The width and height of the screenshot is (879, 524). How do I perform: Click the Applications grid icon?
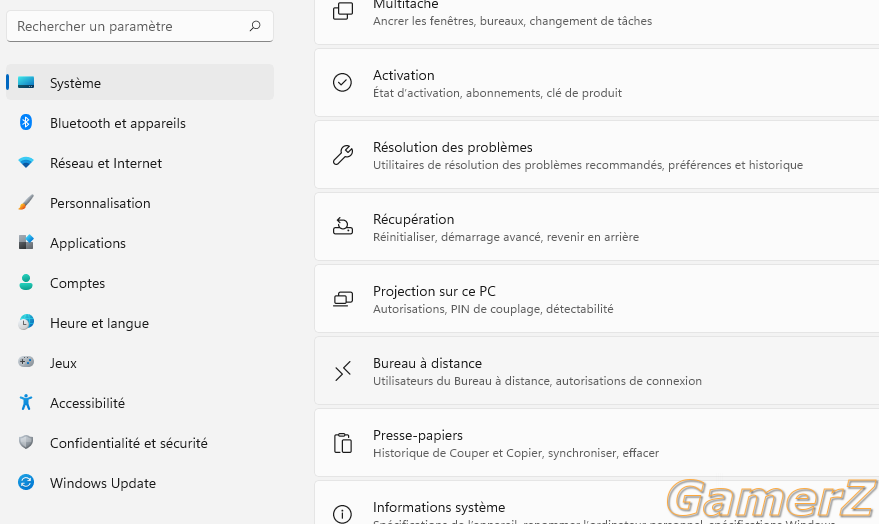point(26,242)
